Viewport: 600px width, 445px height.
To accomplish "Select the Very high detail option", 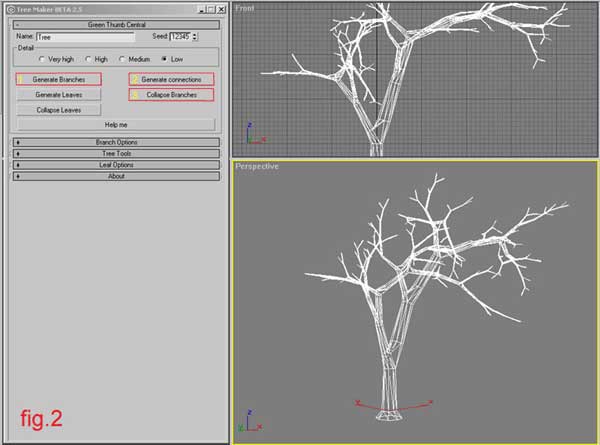I will (42, 59).
